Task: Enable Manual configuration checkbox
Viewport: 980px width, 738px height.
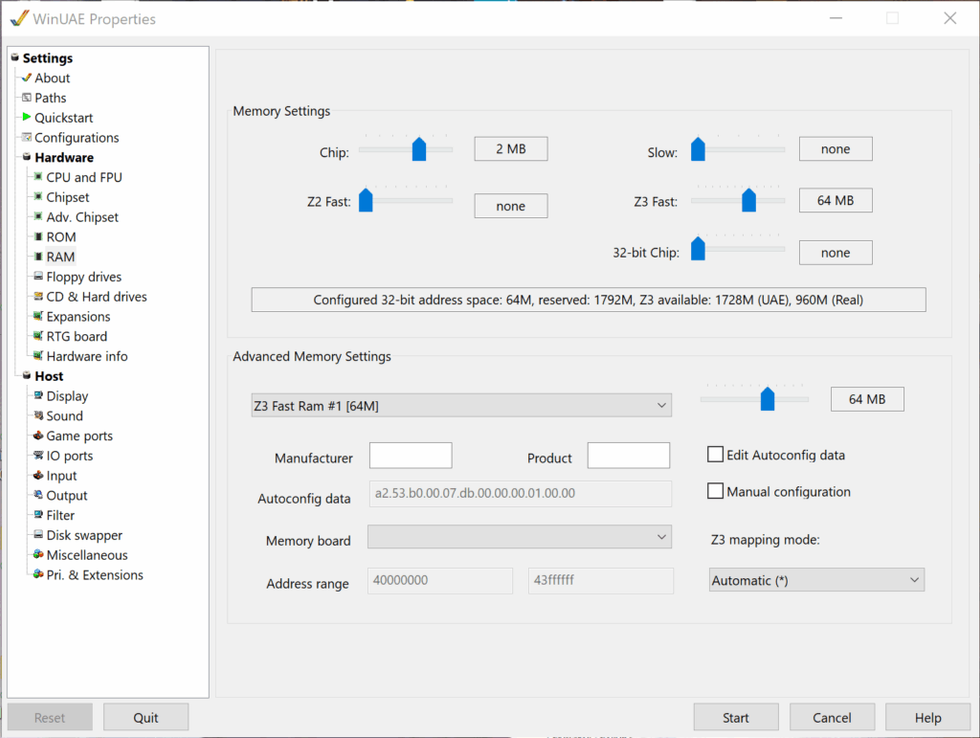Action: (x=715, y=491)
